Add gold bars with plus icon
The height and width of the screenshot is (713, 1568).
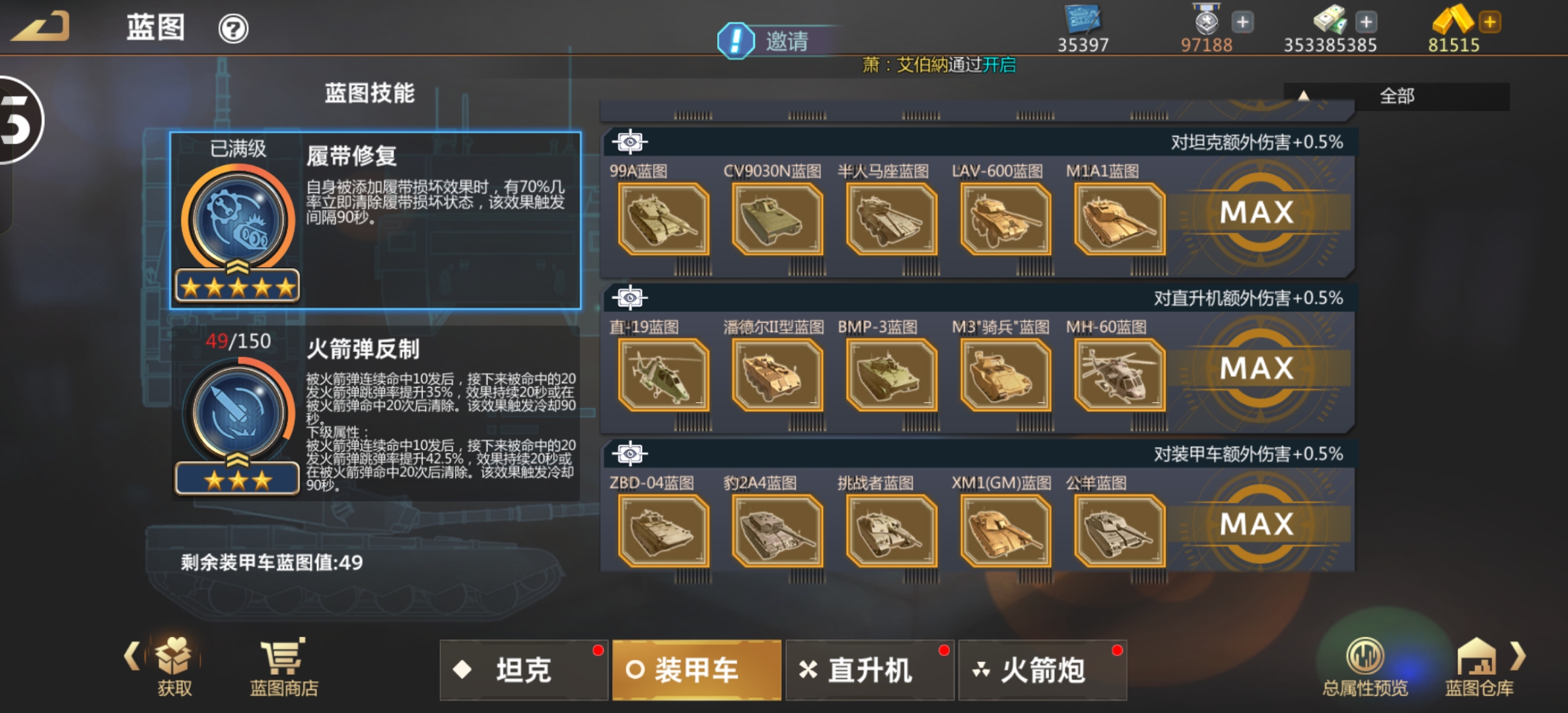(x=1490, y=22)
